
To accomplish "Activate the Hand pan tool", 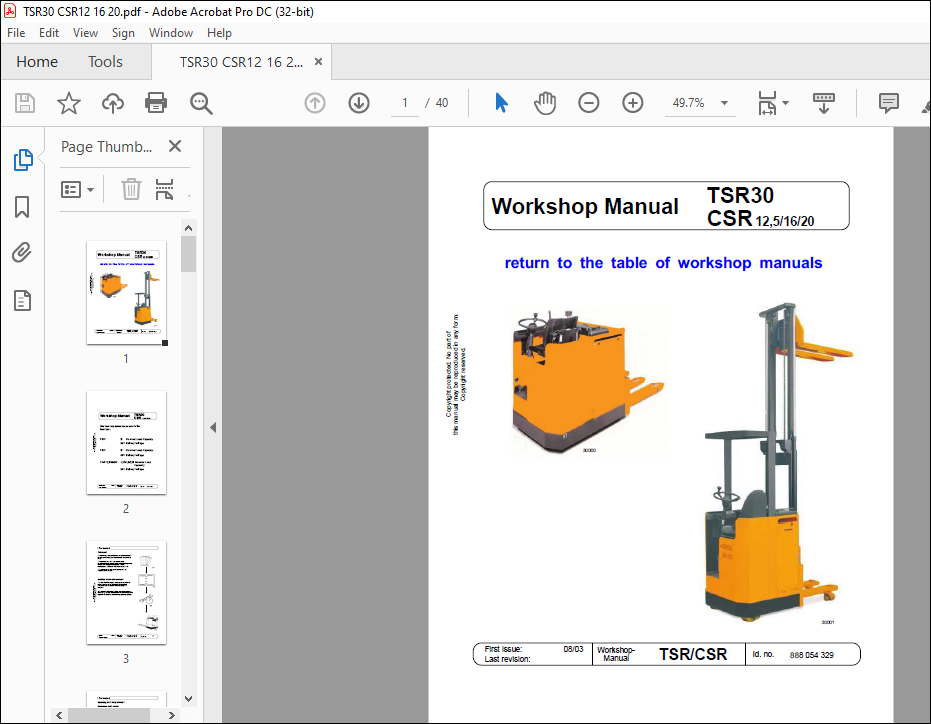I will (x=544, y=103).
